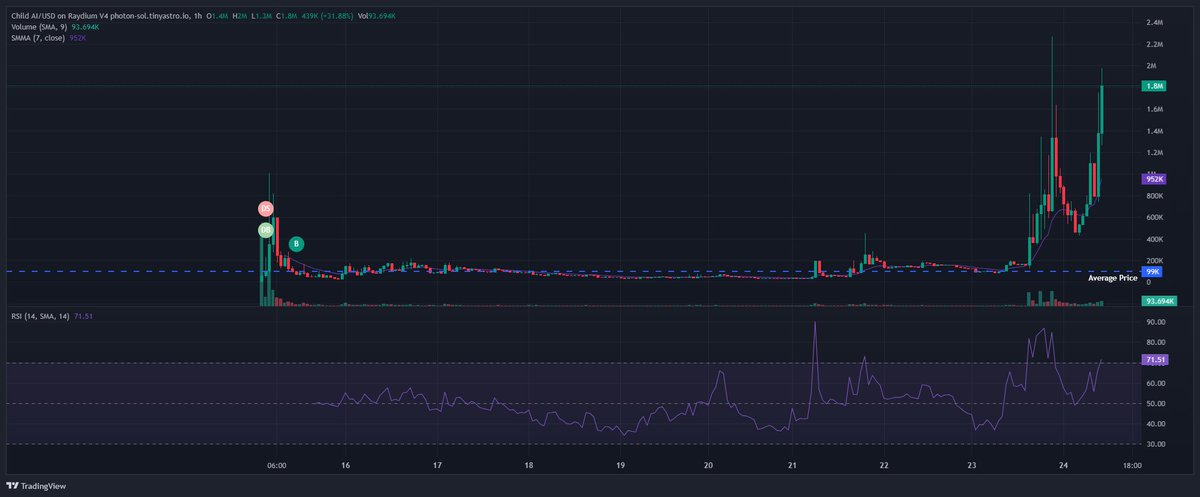Click the 18:00 time axis label

tap(1131, 466)
